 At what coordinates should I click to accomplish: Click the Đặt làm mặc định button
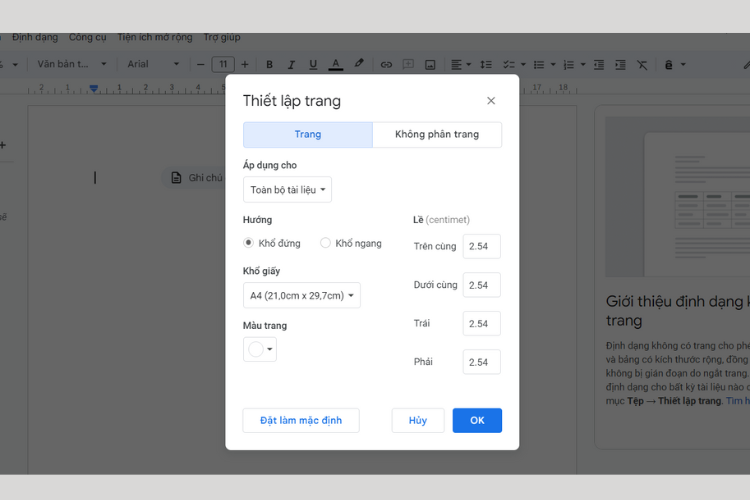[301, 420]
